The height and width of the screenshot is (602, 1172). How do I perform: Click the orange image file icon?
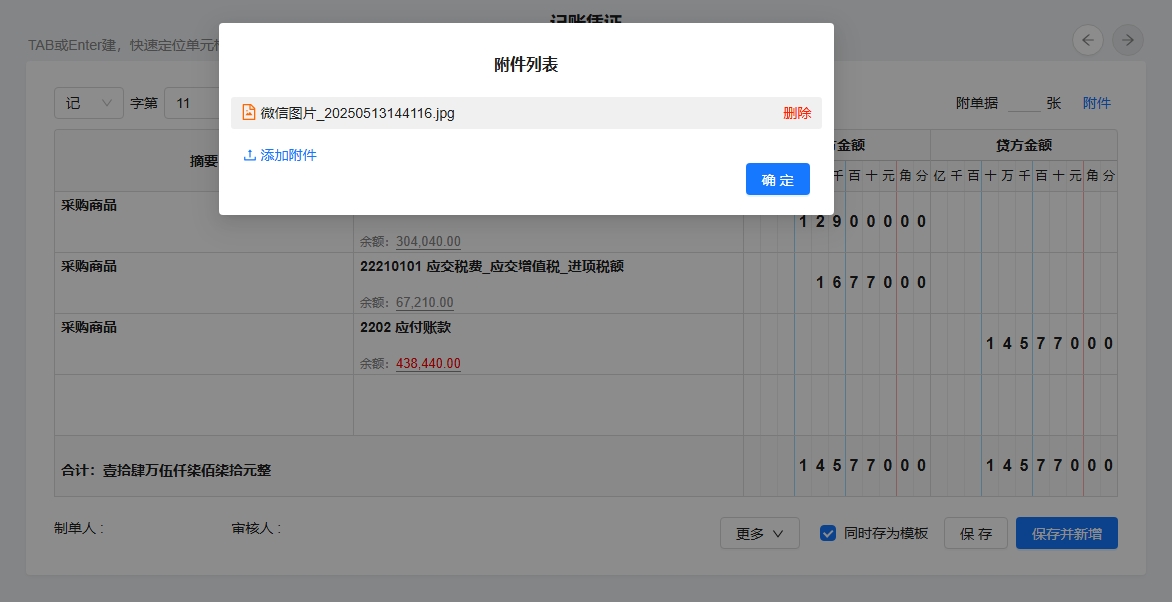click(249, 113)
